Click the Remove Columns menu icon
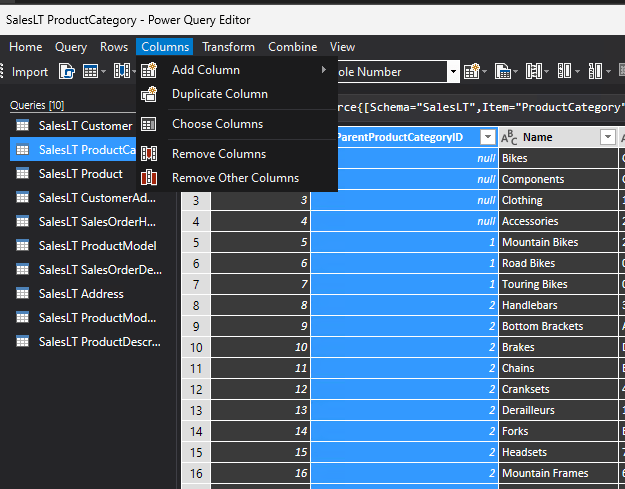This screenshot has width=625, height=489. (149, 154)
